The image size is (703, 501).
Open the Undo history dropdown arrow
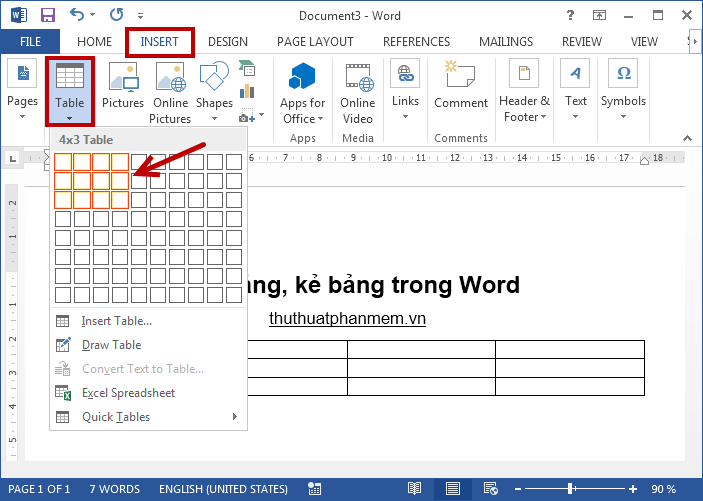[x=93, y=15]
